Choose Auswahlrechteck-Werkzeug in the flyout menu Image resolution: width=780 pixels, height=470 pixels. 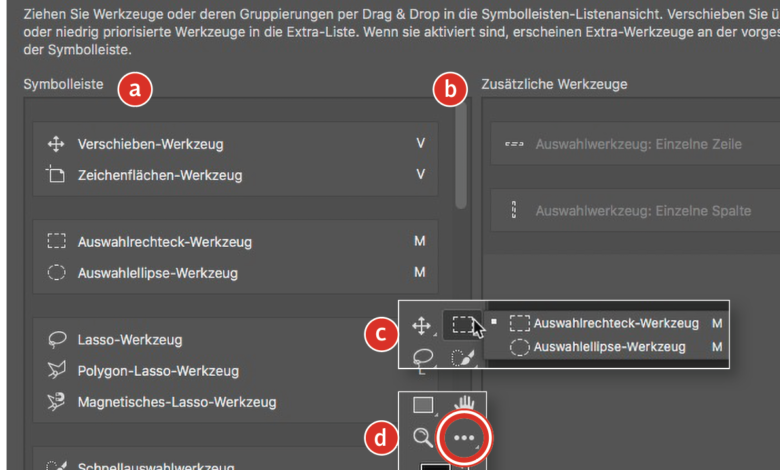pyautogui.click(x=607, y=323)
